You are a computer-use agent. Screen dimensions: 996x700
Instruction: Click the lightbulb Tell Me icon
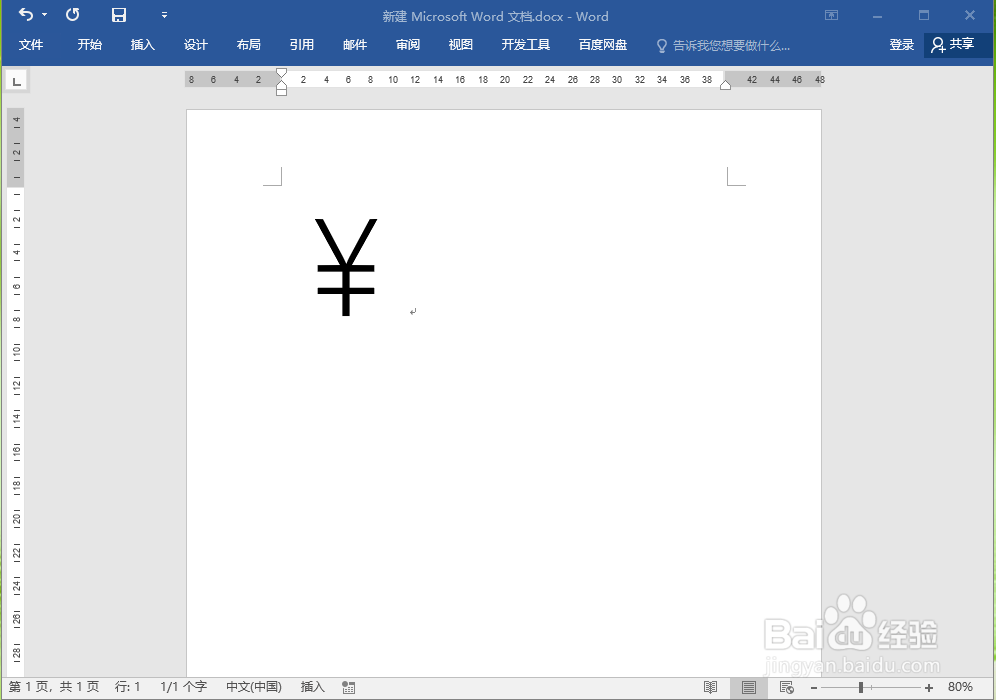(661, 46)
